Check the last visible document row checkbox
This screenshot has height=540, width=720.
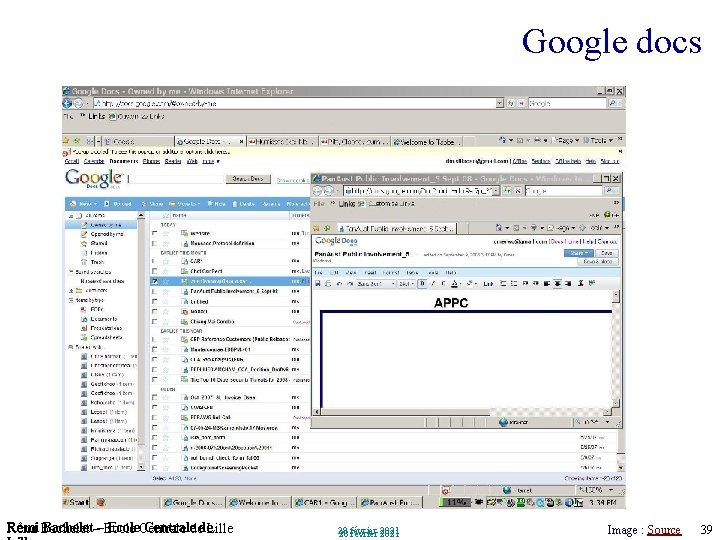(x=155, y=467)
